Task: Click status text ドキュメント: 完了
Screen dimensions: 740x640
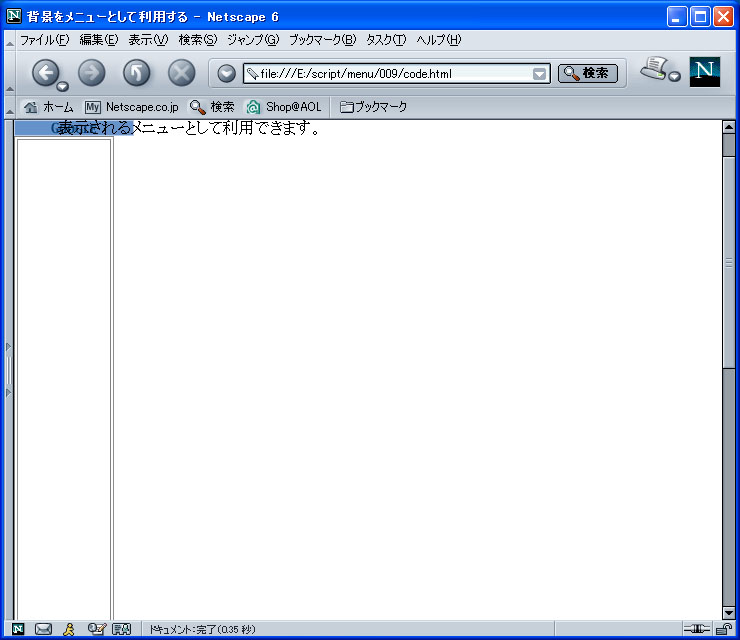Action: (x=202, y=629)
